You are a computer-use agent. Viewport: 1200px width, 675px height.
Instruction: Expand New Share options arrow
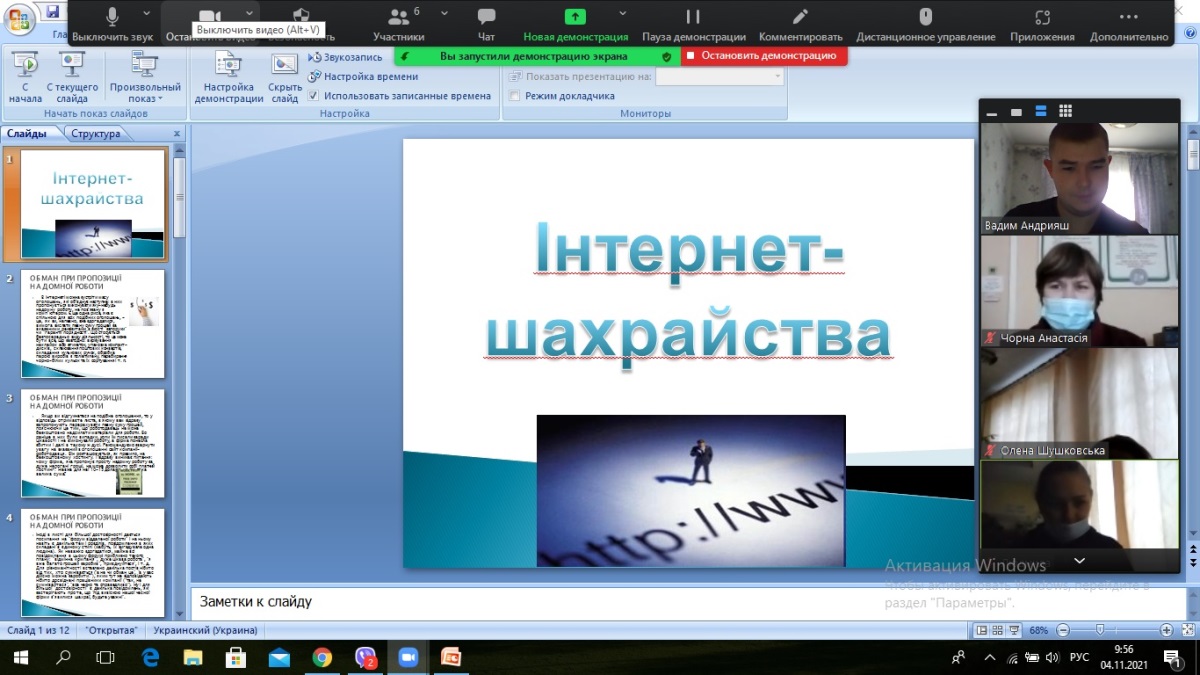tap(623, 14)
